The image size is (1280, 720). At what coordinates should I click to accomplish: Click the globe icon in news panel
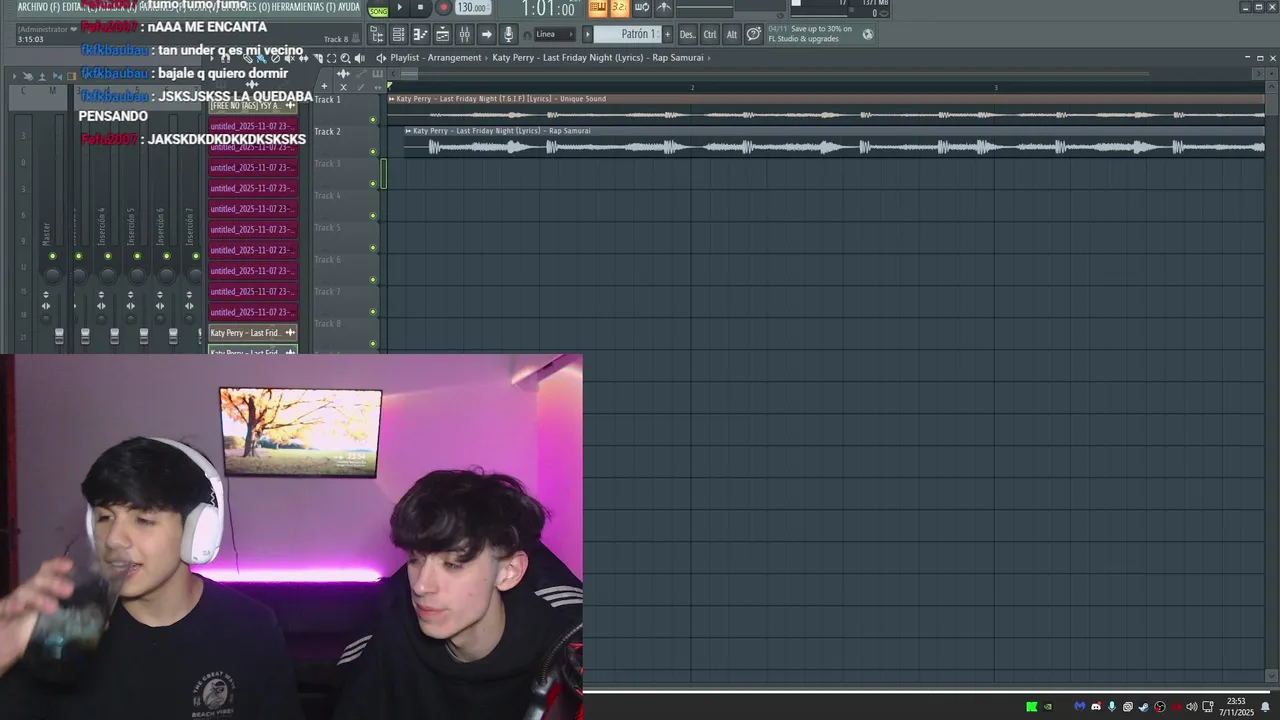[x=868, y=34]
